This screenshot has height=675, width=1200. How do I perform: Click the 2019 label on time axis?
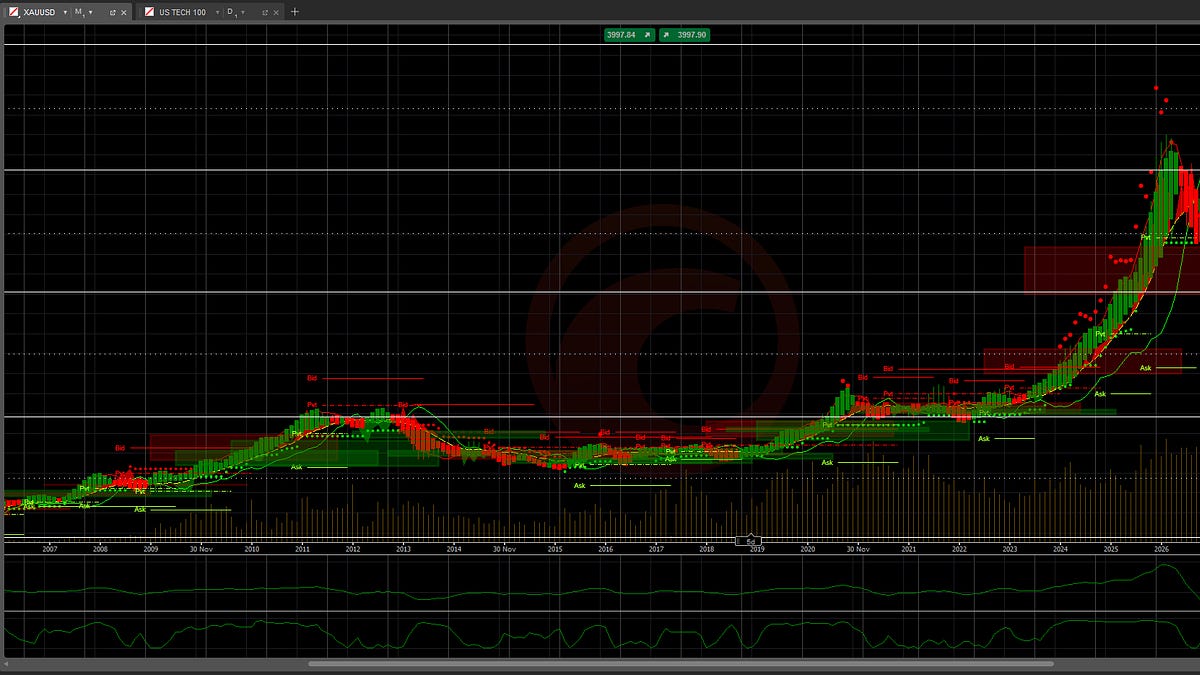click(757, 549)
